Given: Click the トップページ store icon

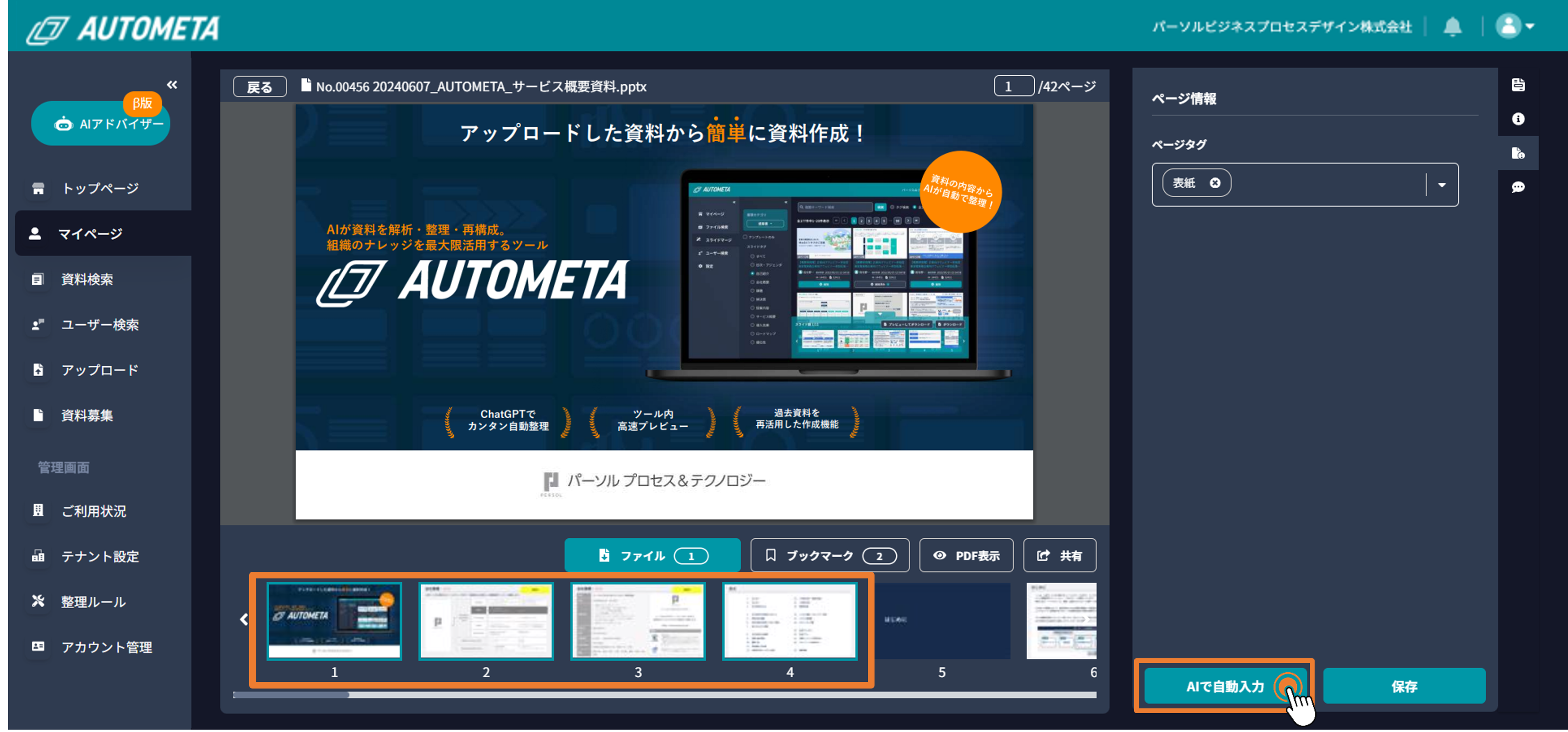Looking at the screenshot, I should pos(38,189).
